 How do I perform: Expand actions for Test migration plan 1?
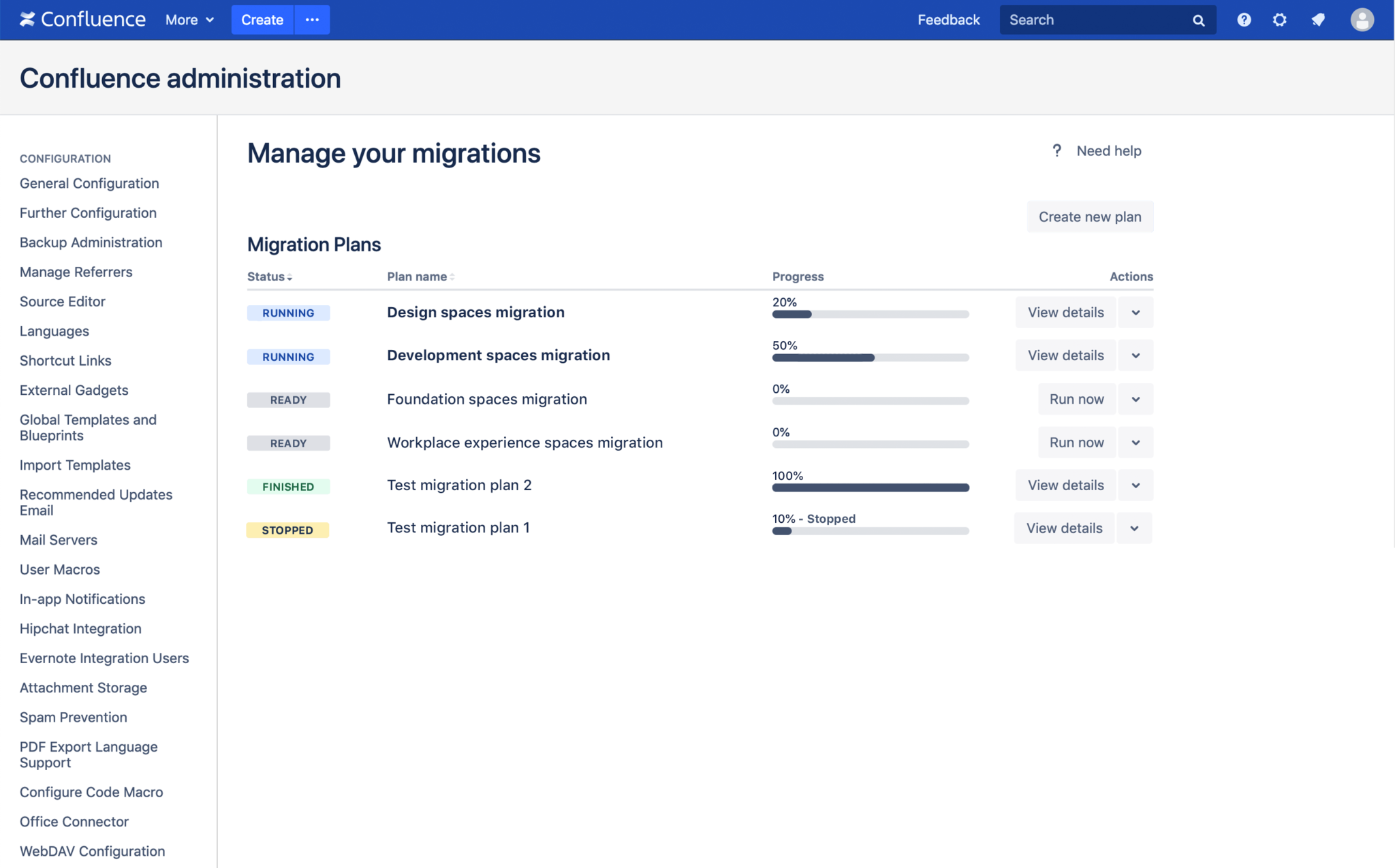[x=1133, y=528]
